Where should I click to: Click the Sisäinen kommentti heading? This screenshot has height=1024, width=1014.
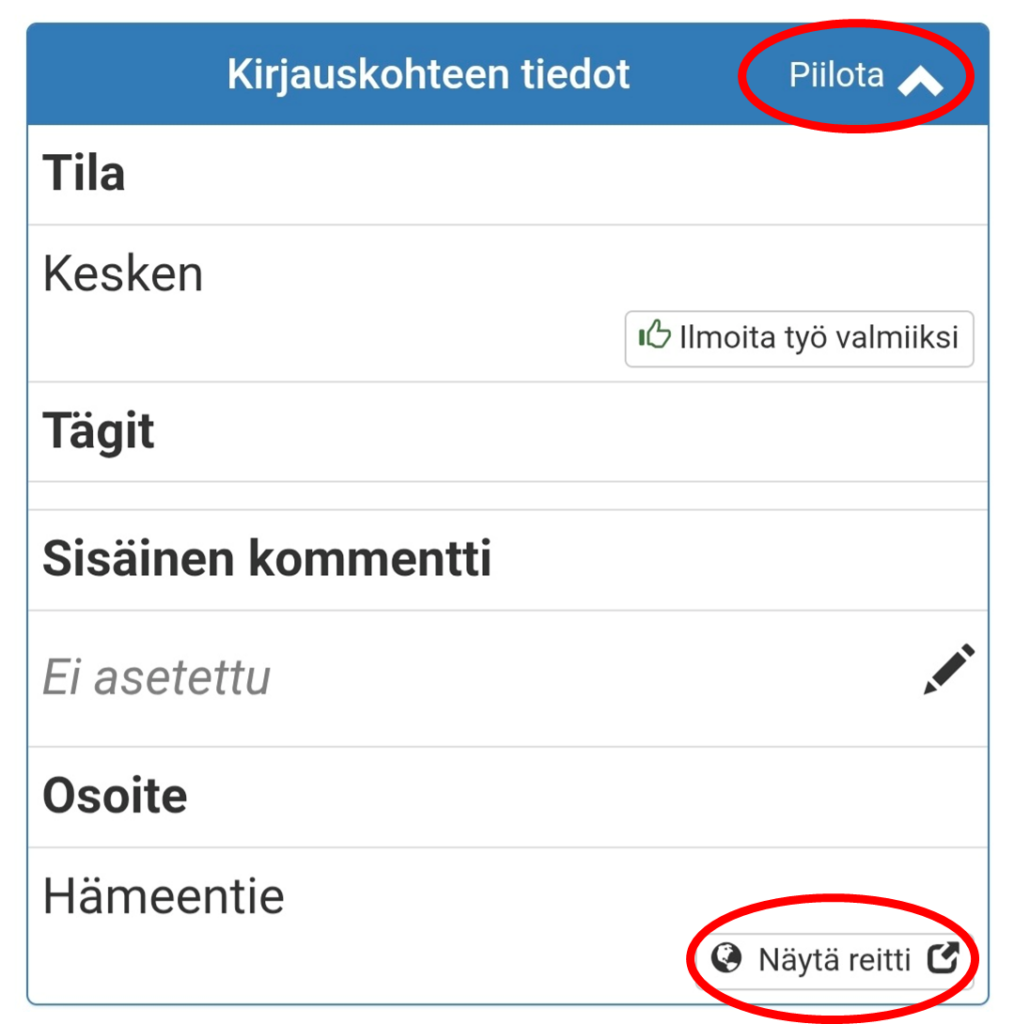(x=266, y=559)
